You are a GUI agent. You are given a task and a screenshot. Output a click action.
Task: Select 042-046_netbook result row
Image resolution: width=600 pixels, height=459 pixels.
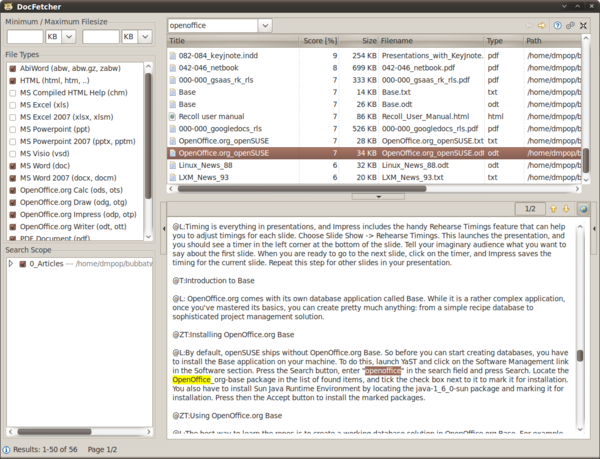(x=374, y=68)
